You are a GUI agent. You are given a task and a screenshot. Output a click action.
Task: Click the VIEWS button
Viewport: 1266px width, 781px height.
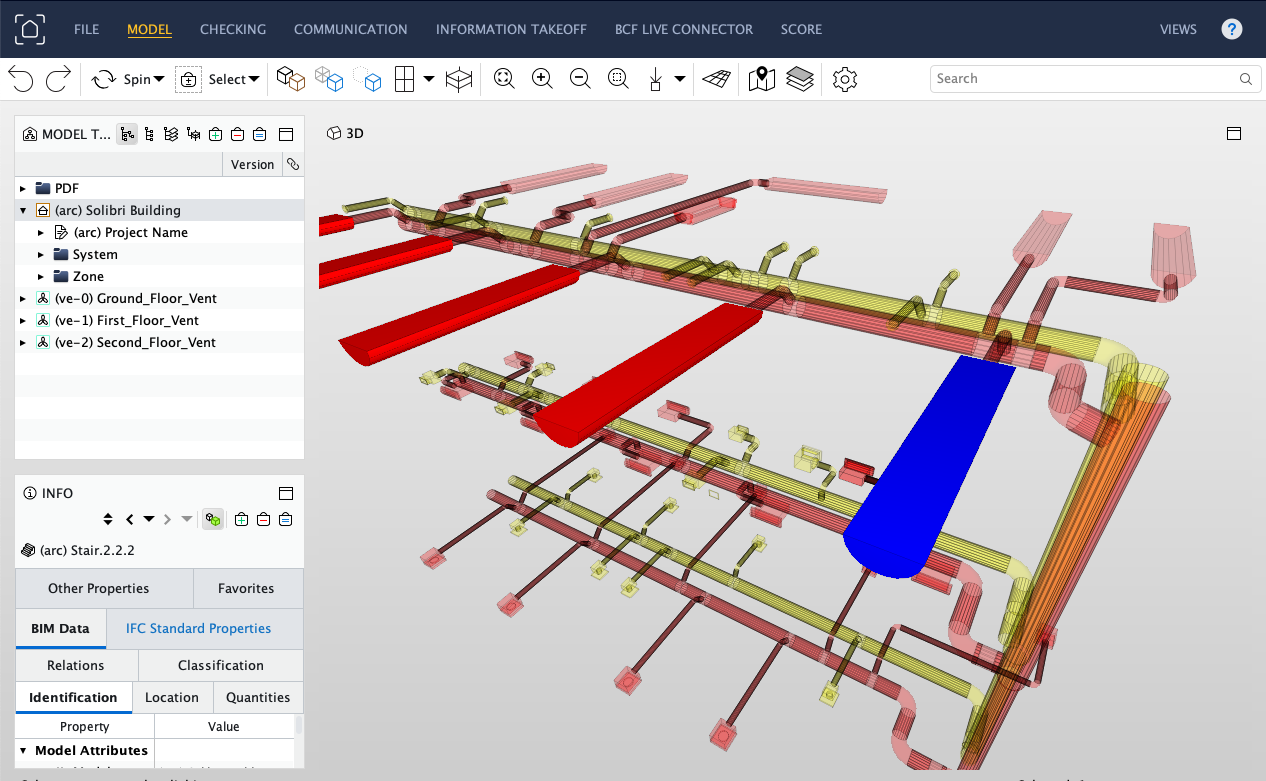pos(1178,29)
